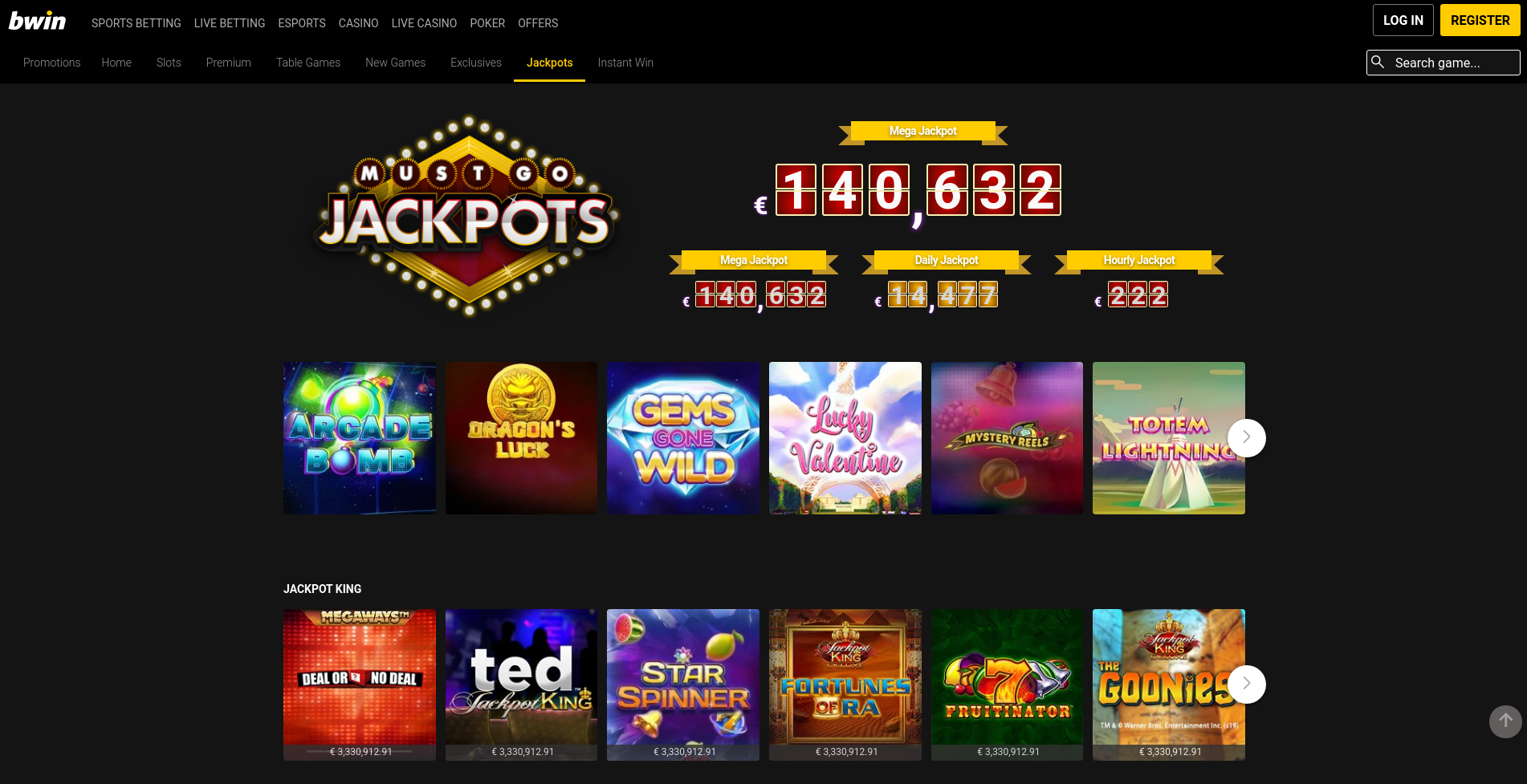The width and height of the screenshot is (1527, 784).
Task: Click the search magnifier icon
Action: [1378, 62]
